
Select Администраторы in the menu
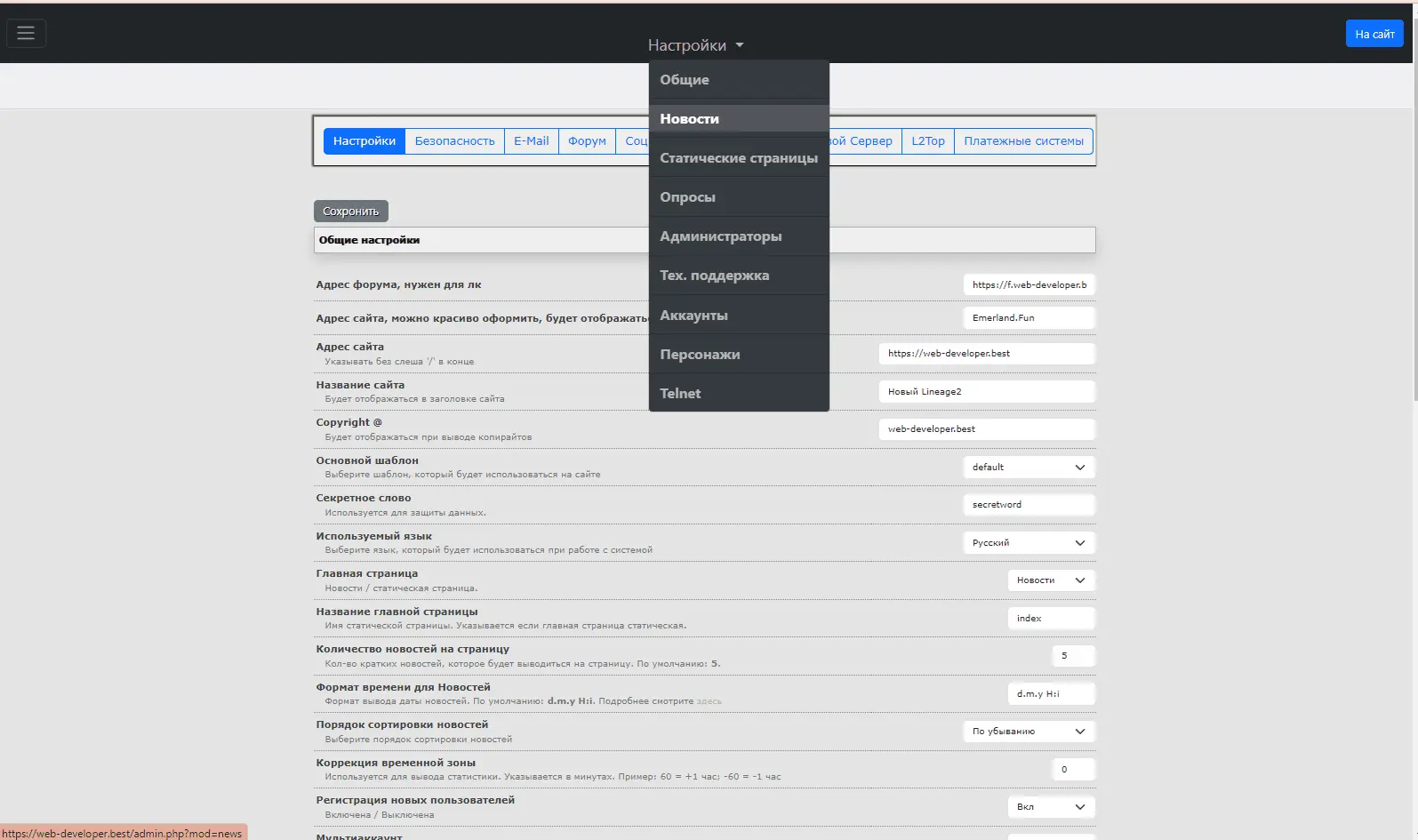pos(739,236)
